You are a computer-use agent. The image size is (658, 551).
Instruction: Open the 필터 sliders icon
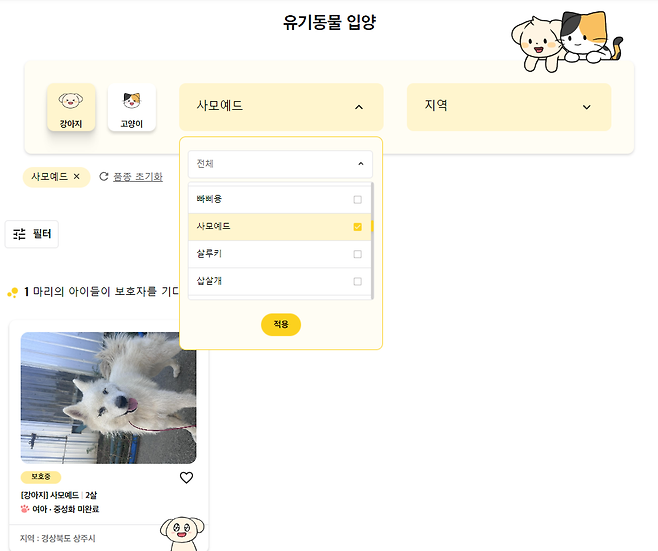click(x=19, y=234)
